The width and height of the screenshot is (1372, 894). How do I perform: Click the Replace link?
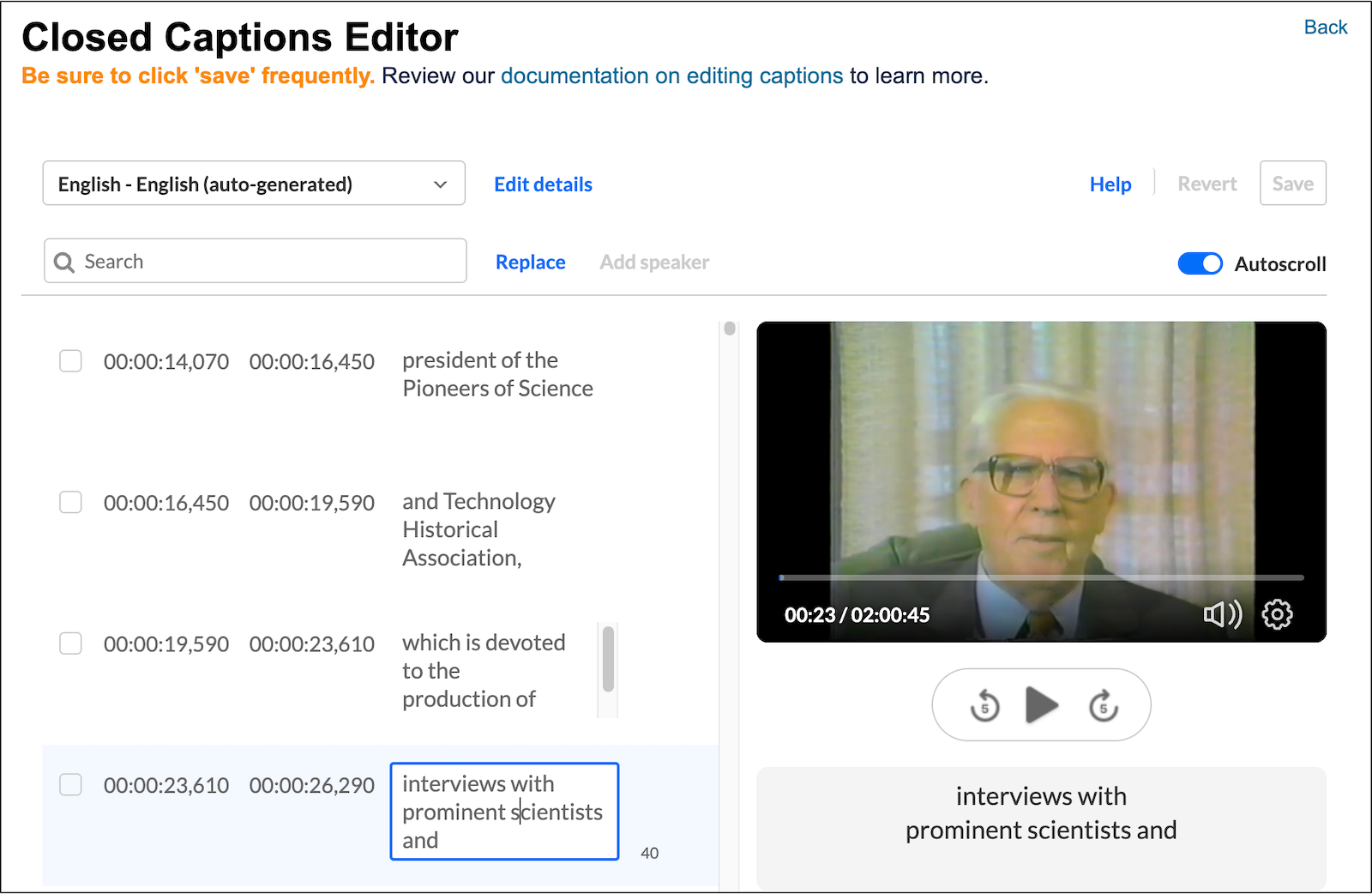click(530, 263)
